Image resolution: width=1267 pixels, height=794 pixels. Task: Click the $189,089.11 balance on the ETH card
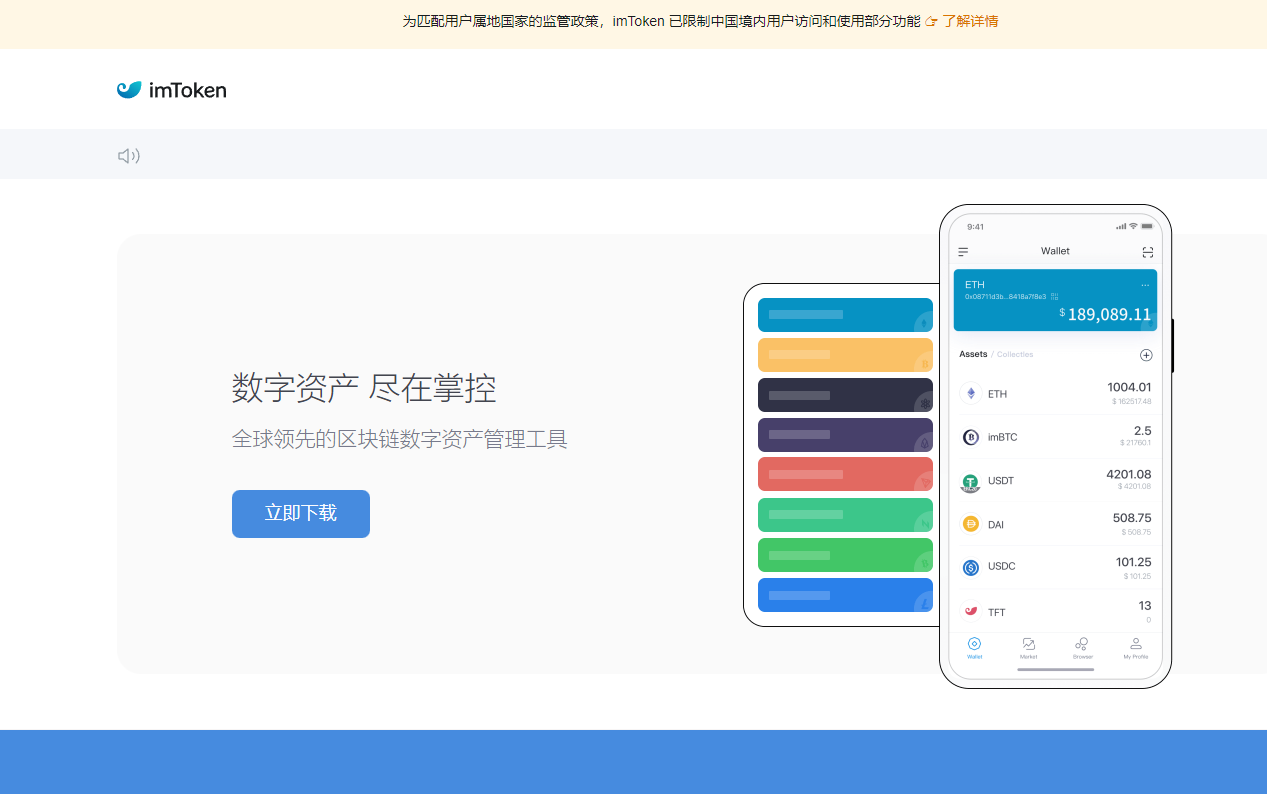point(1105,314)
